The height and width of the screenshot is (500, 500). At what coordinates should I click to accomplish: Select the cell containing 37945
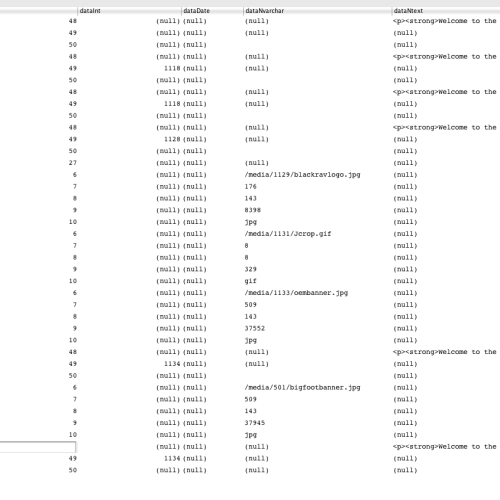click(x=255, y=423)
